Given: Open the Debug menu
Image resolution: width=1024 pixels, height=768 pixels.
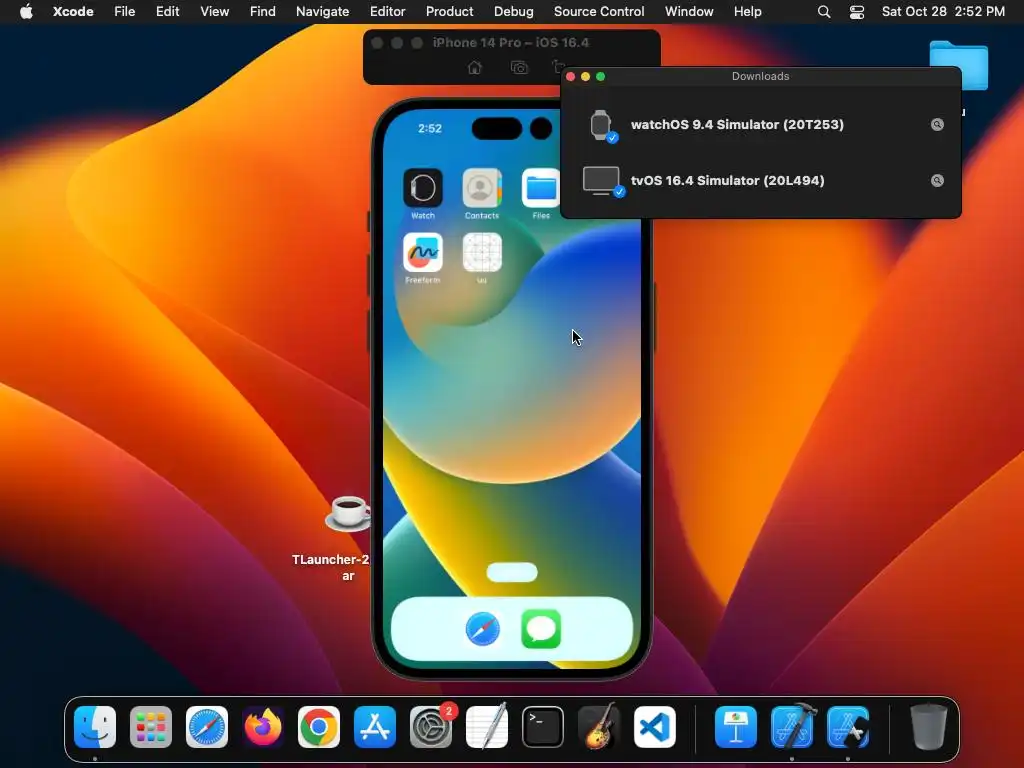Looking at the screenshot, I should point(513,11).
